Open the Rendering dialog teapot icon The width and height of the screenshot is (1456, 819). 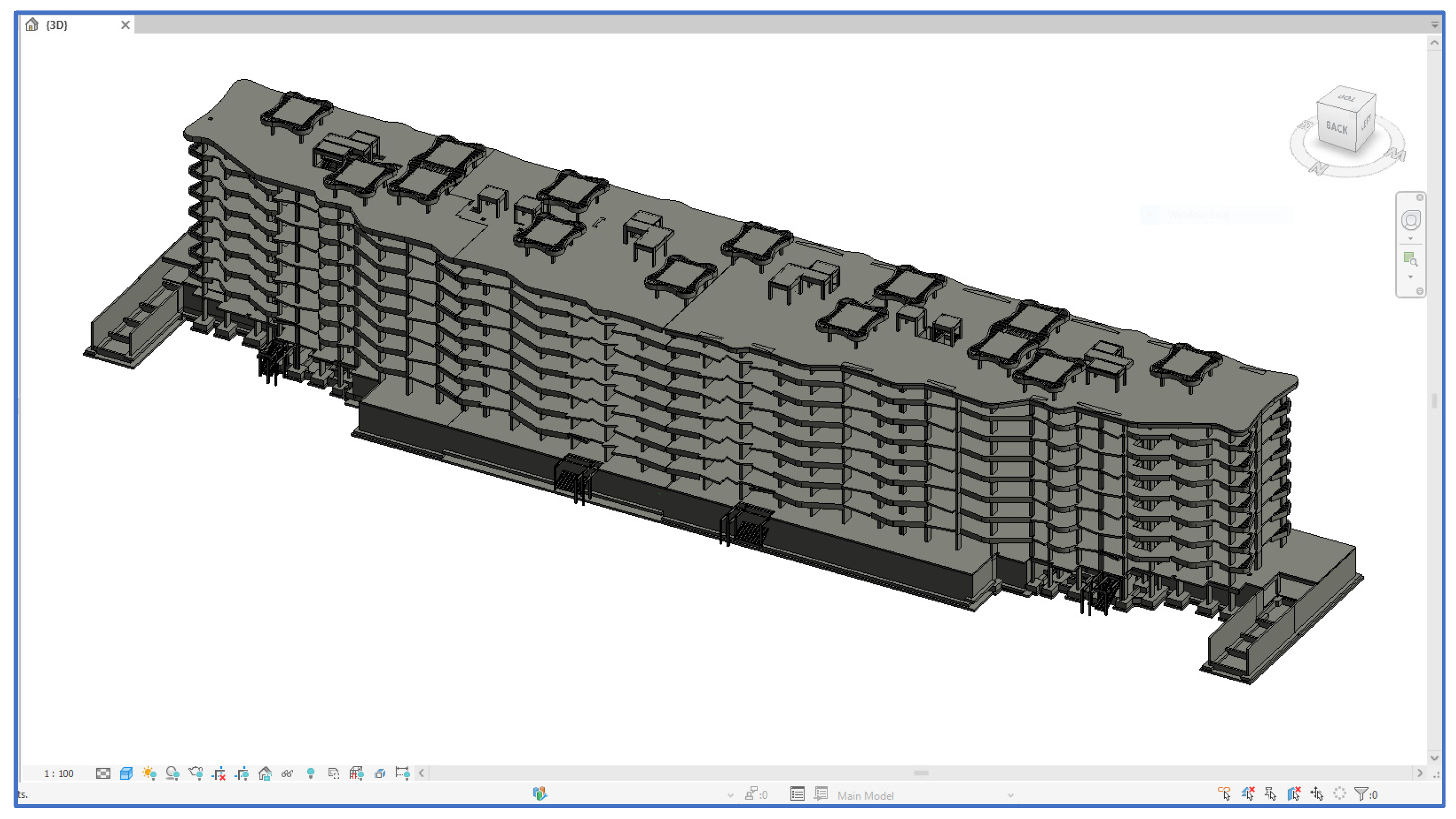tap(196, 773)
